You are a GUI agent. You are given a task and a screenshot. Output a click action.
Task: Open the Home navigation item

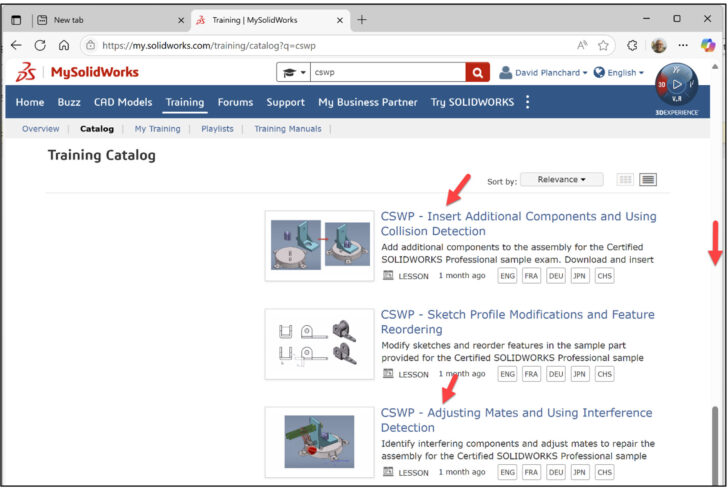30,102
